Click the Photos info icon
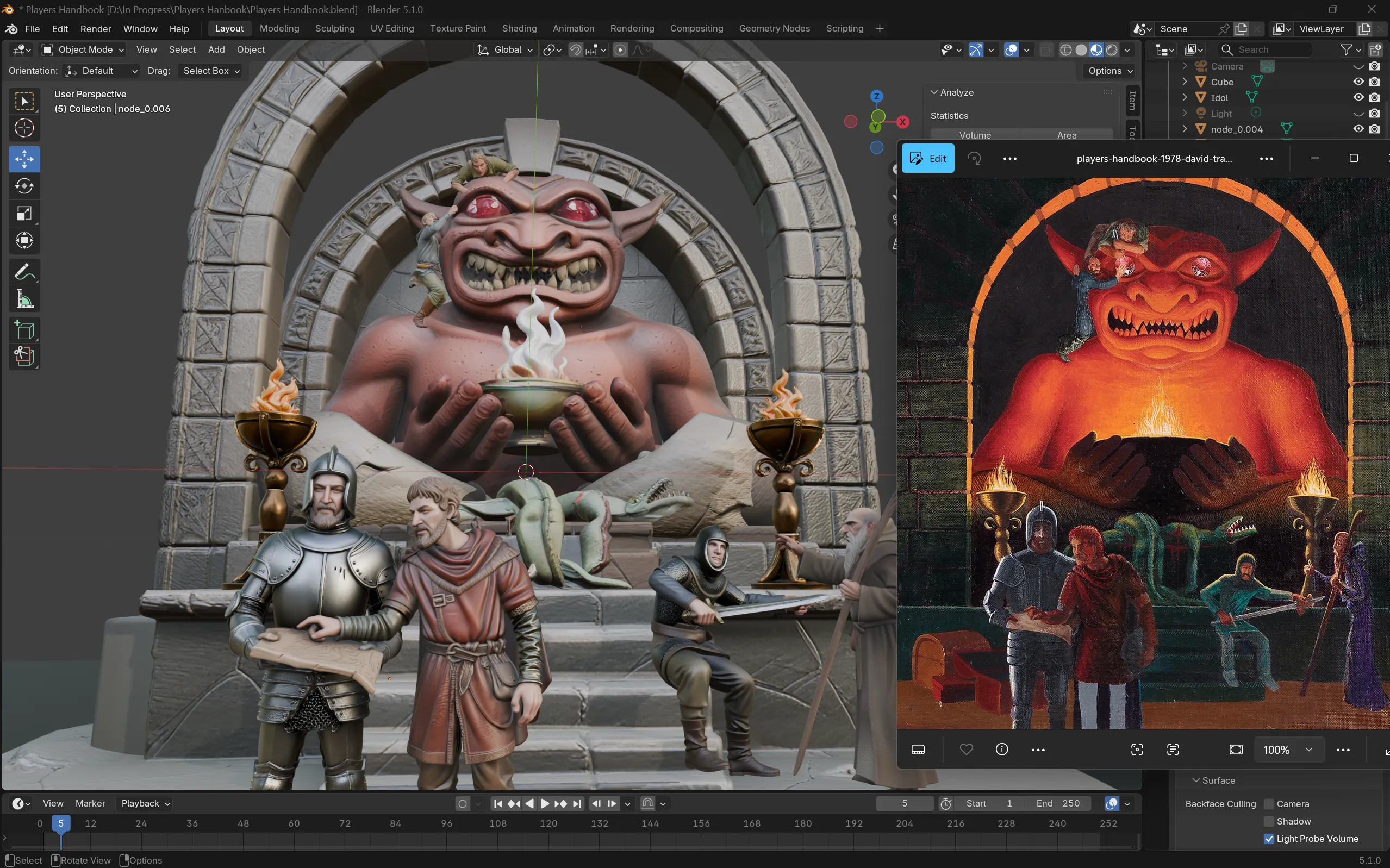This screenshot has height=868, width=1390. [x=1002, y=749]
